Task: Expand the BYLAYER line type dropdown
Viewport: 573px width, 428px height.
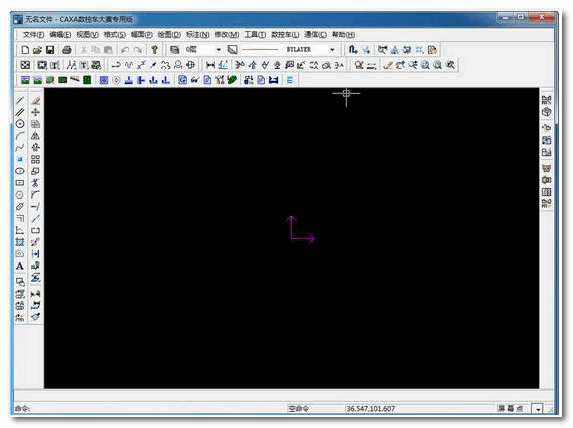Action: (332, 50)
